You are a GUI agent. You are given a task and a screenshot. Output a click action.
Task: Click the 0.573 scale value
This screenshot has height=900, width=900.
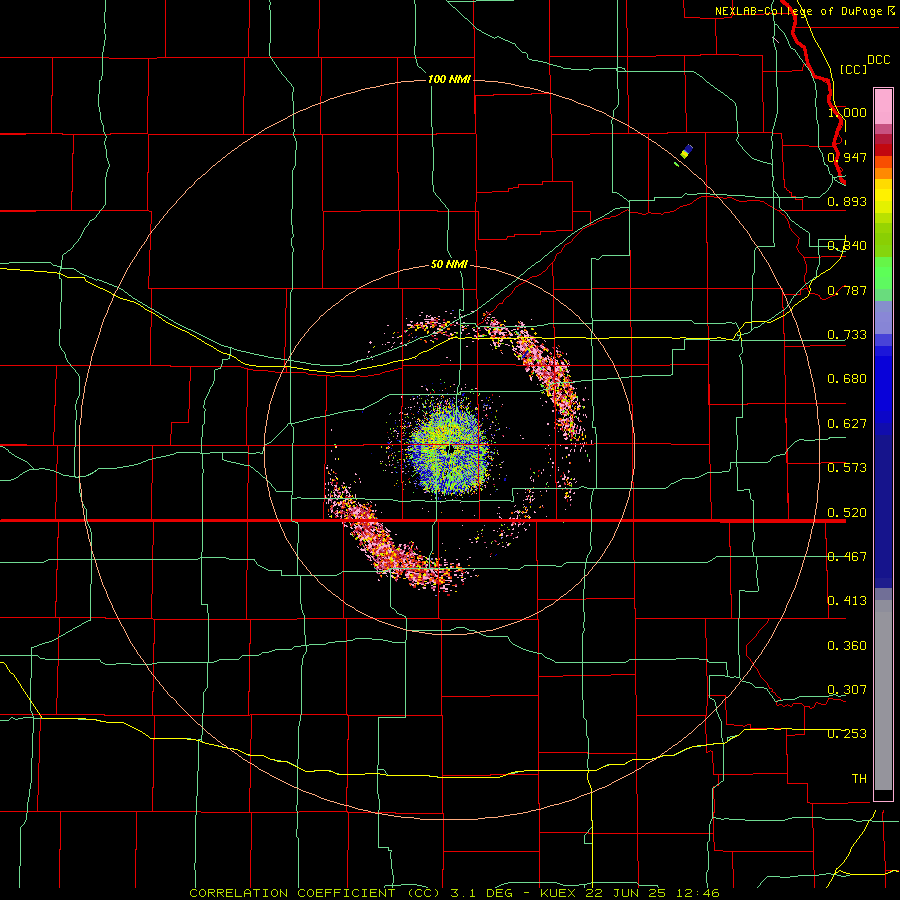[847, 467]
